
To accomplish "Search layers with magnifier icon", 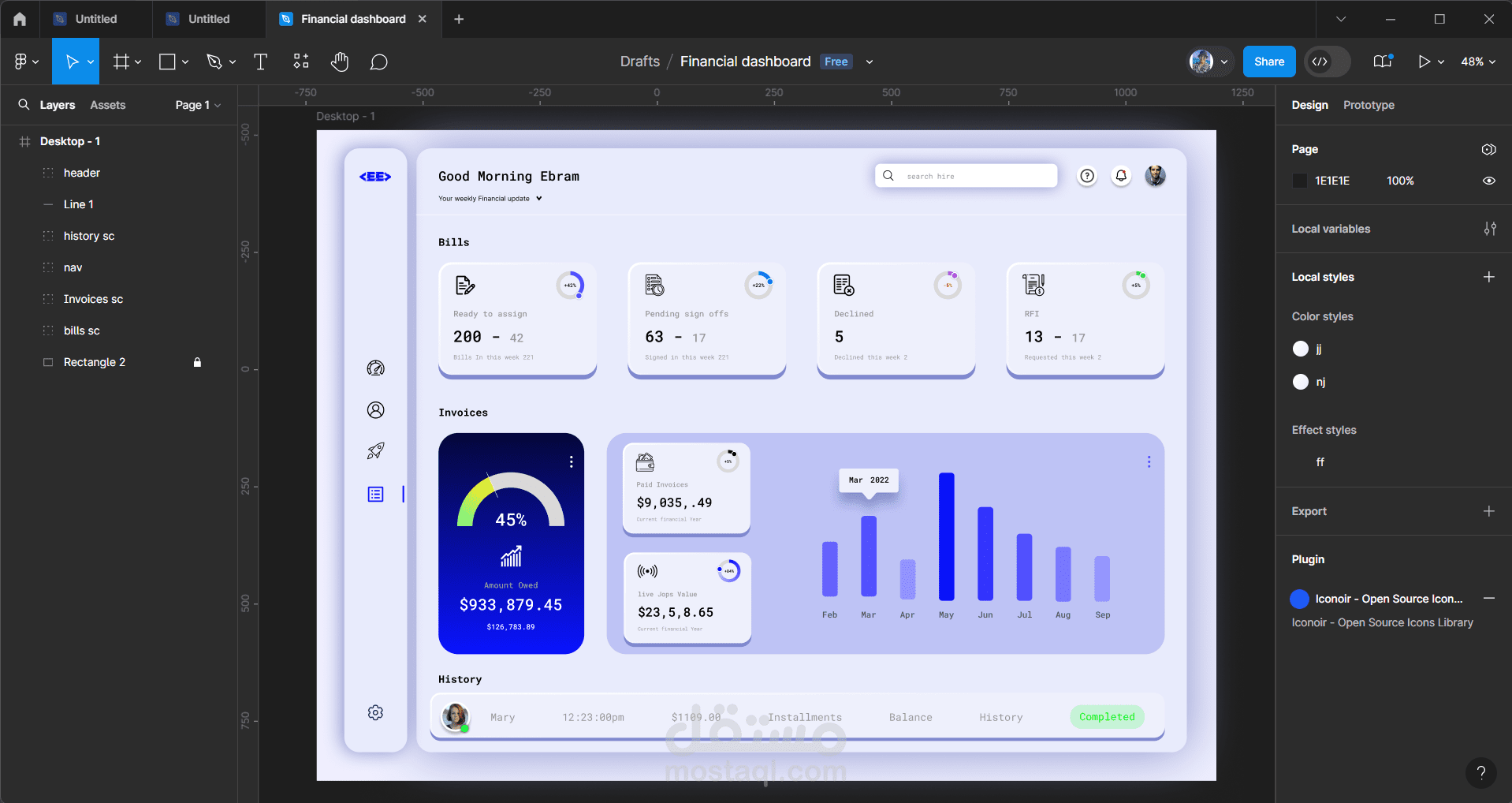I will tap(24, 104).
